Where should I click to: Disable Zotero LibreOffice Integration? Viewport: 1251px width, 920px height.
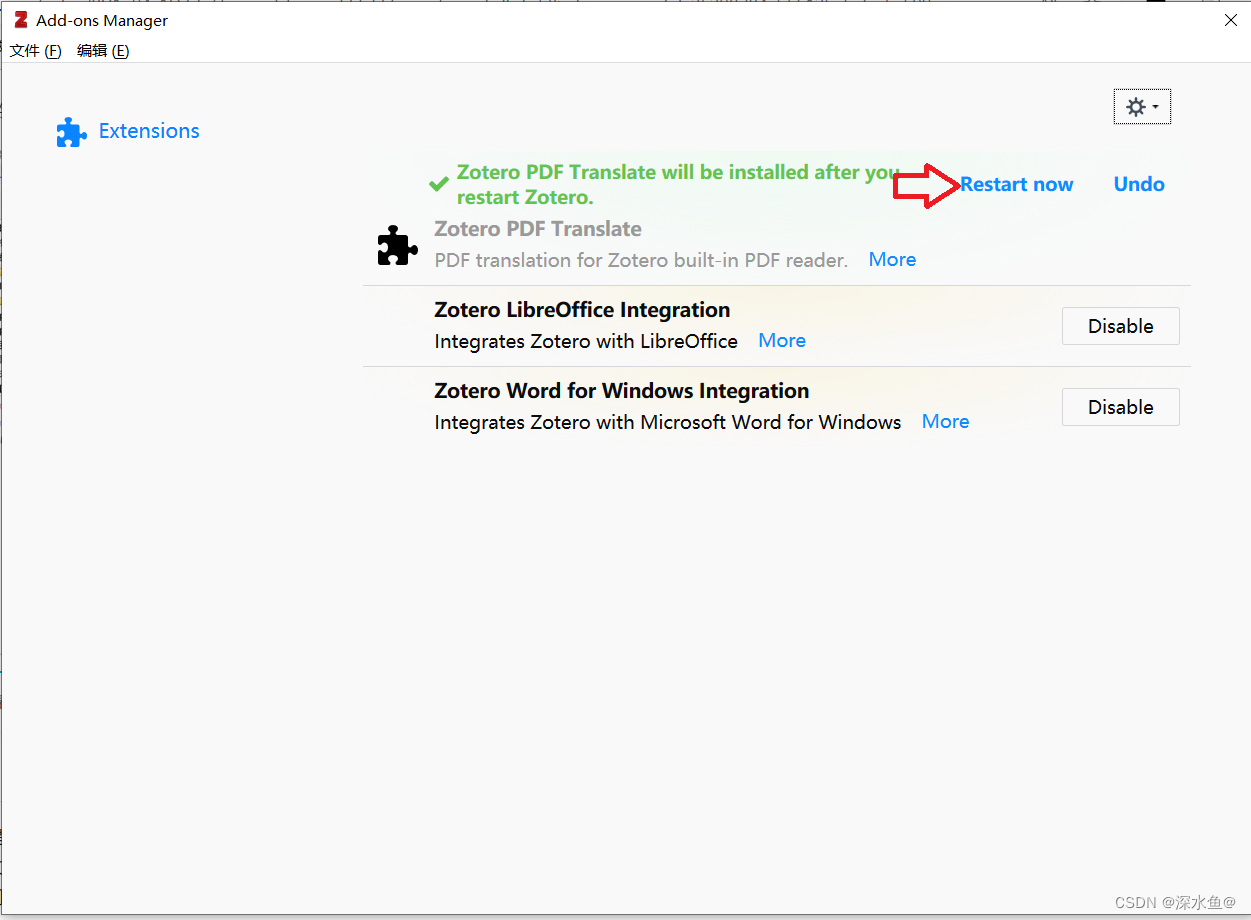point(1120,326)
